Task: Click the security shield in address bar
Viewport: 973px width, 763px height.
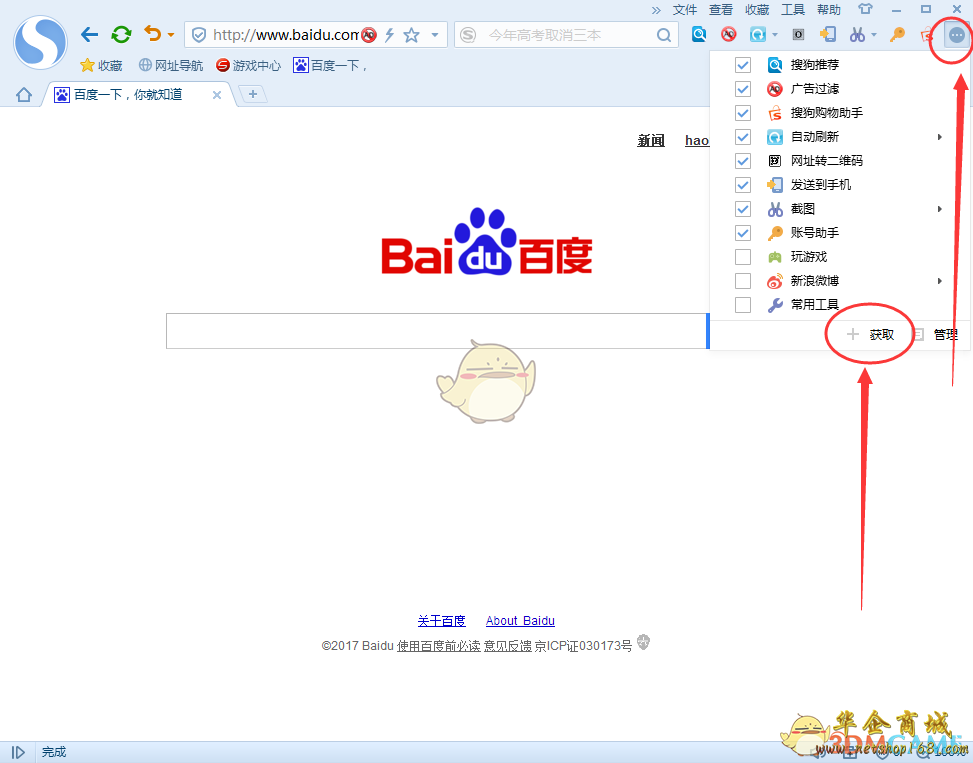Action: coord(199,35)
